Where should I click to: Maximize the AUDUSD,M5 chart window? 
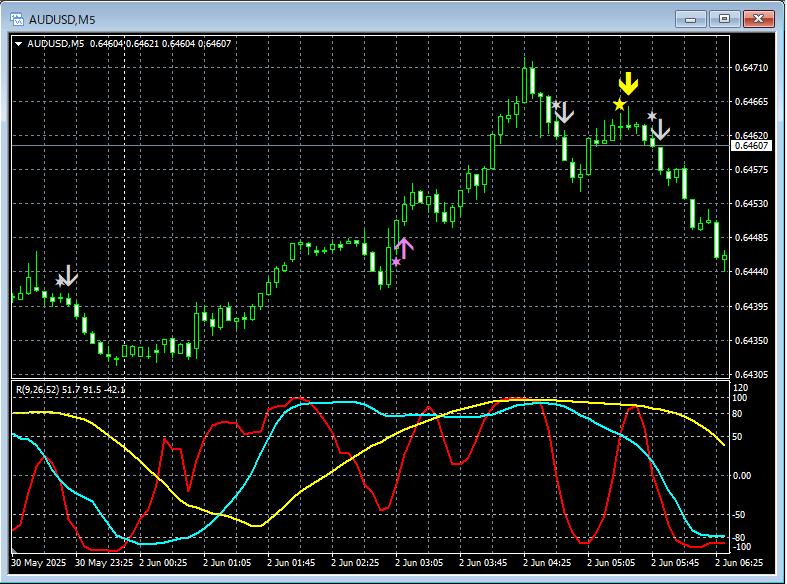coord(724,18)
